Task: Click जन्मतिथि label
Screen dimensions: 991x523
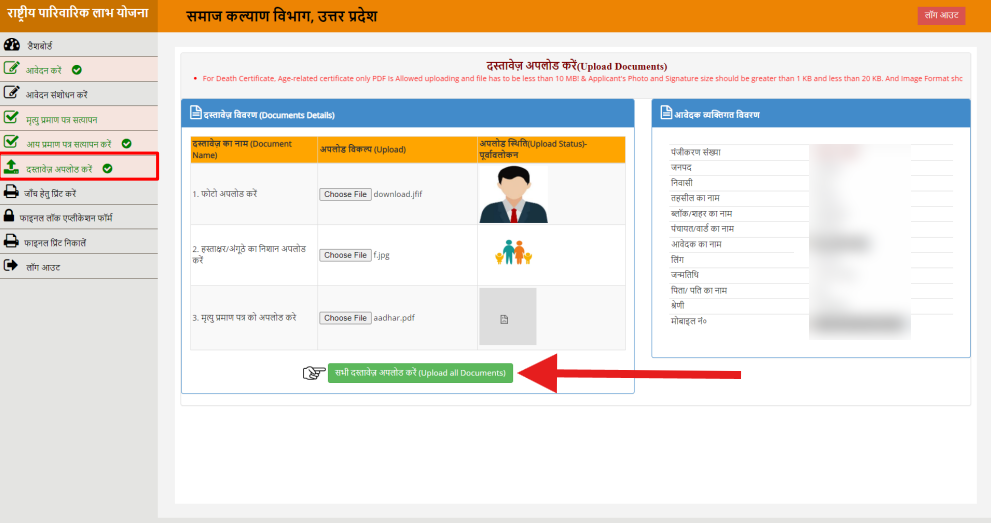Action: [x=684, y=275]
